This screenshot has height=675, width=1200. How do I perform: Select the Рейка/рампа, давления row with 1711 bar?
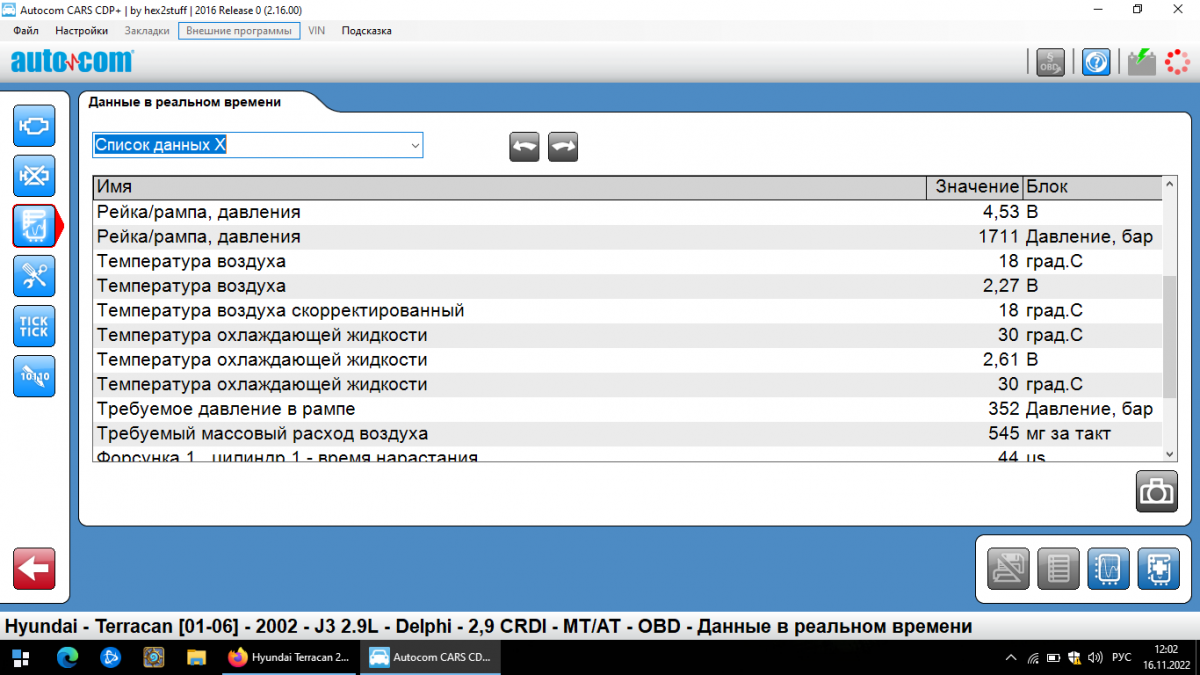click(628, 237)
